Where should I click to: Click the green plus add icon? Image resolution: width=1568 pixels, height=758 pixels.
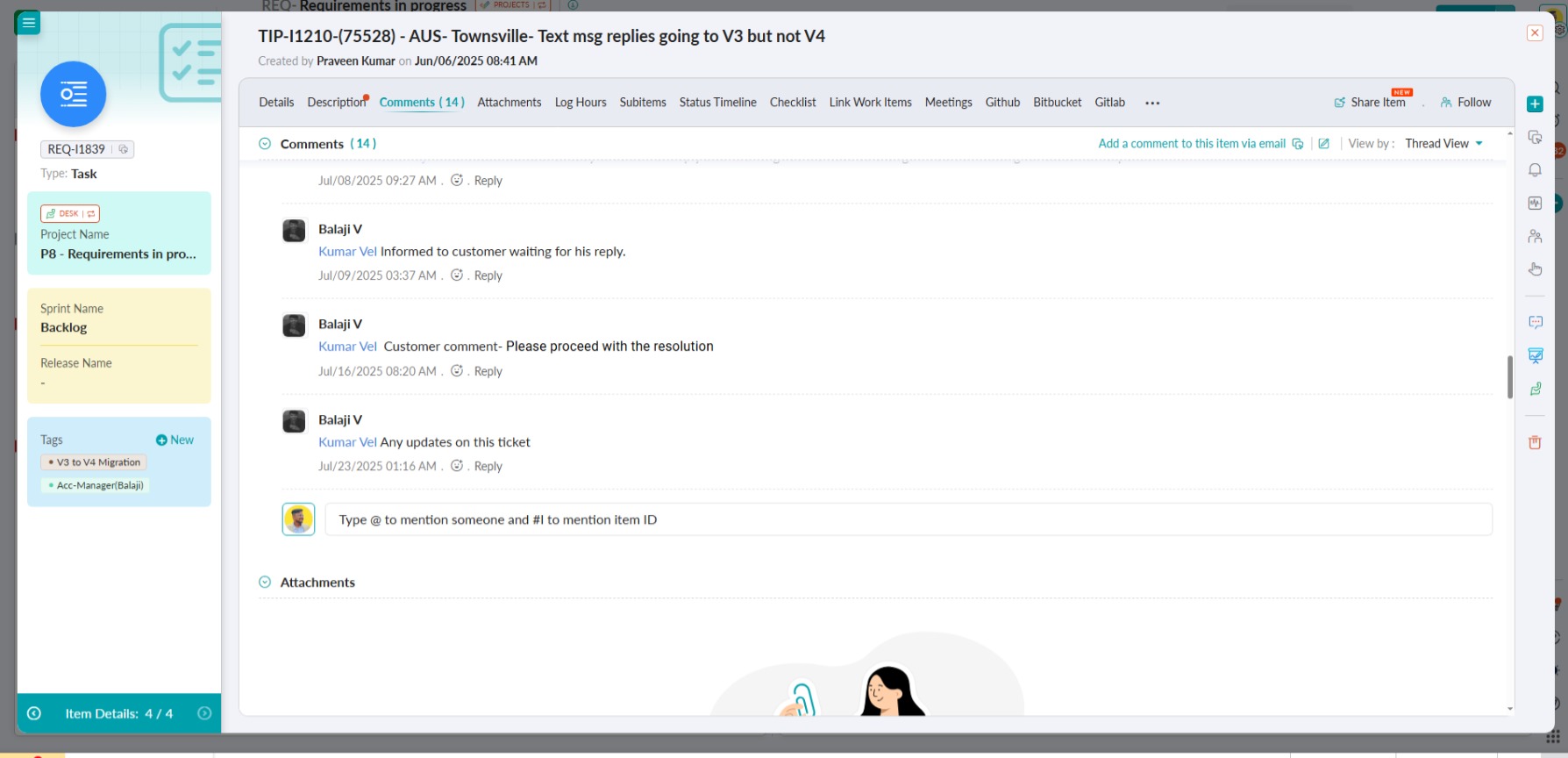coord(1535,104)
